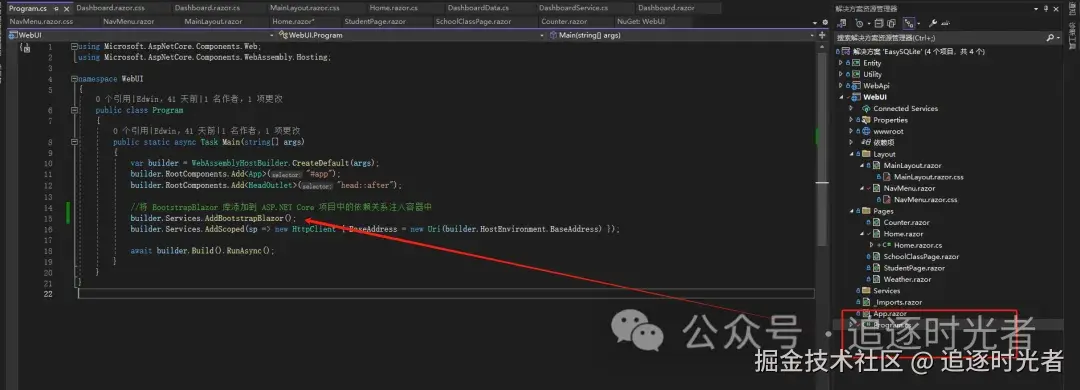This screenshot has width=1080, height=390.
Task: Click the Sync with Active Document icon in Solution Explorer
Action: point(842,23)
